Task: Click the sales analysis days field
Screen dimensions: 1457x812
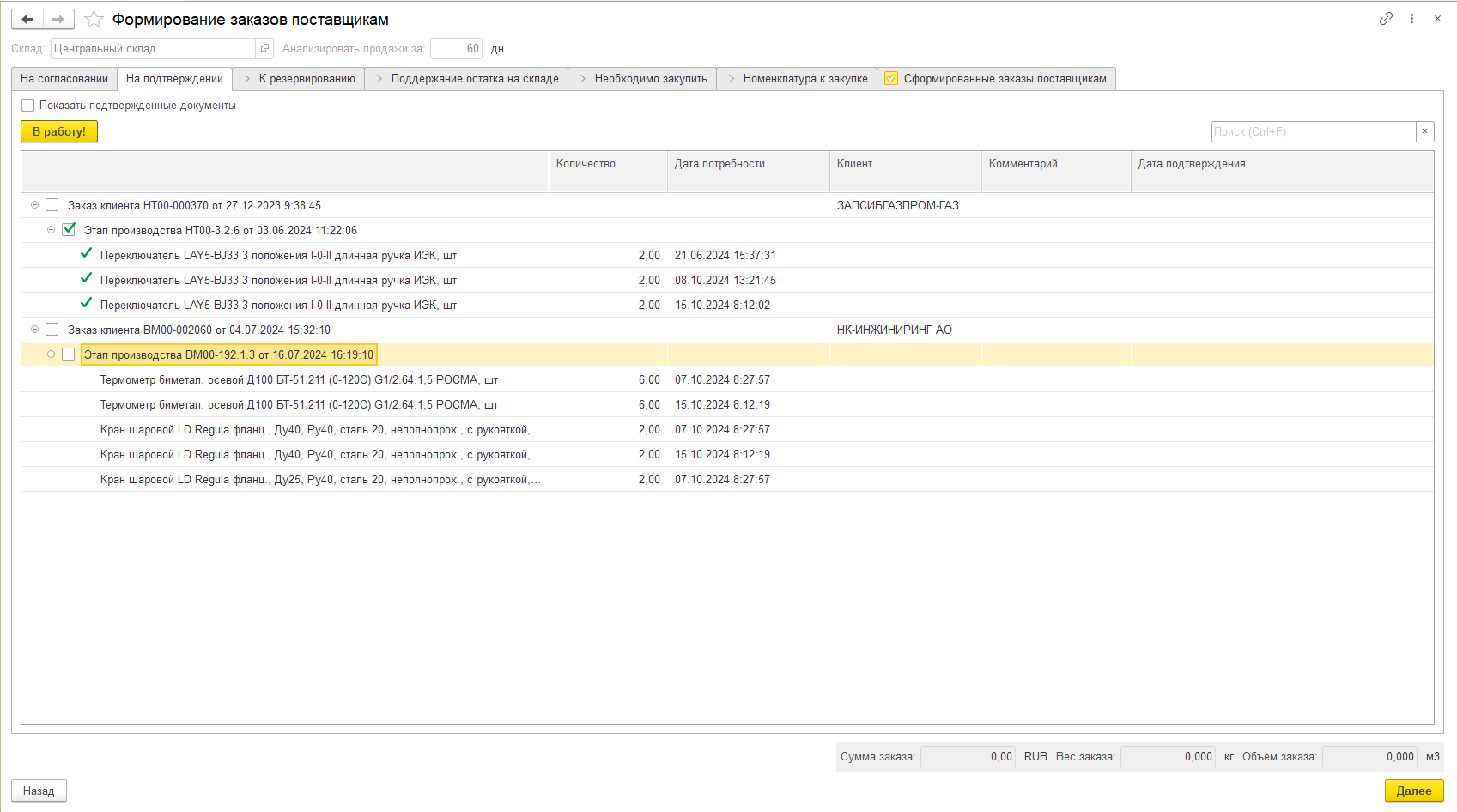Action: [x=456, y=49]
